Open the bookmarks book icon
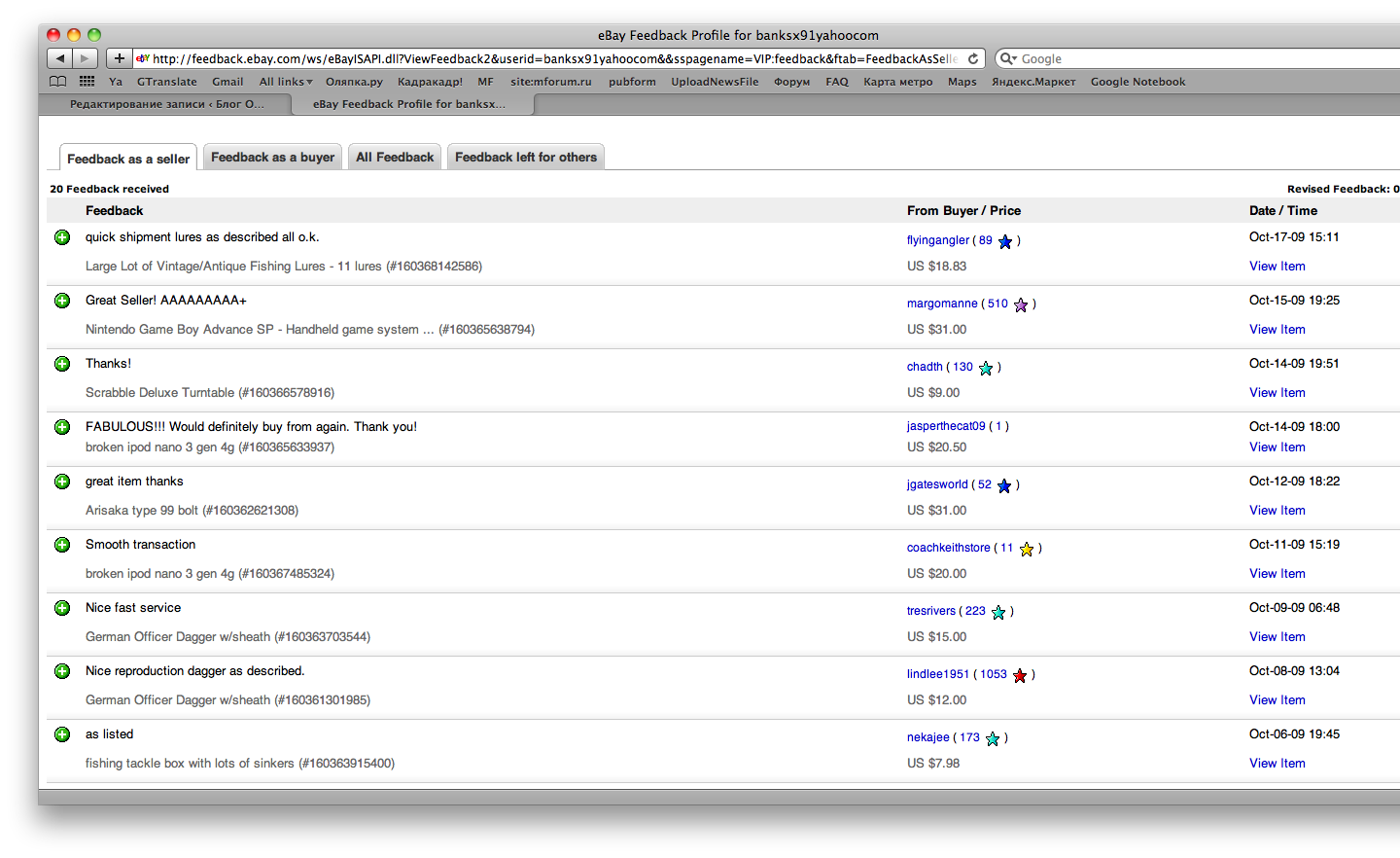Viewport: 1400px width, 858px height. [58, 82]
